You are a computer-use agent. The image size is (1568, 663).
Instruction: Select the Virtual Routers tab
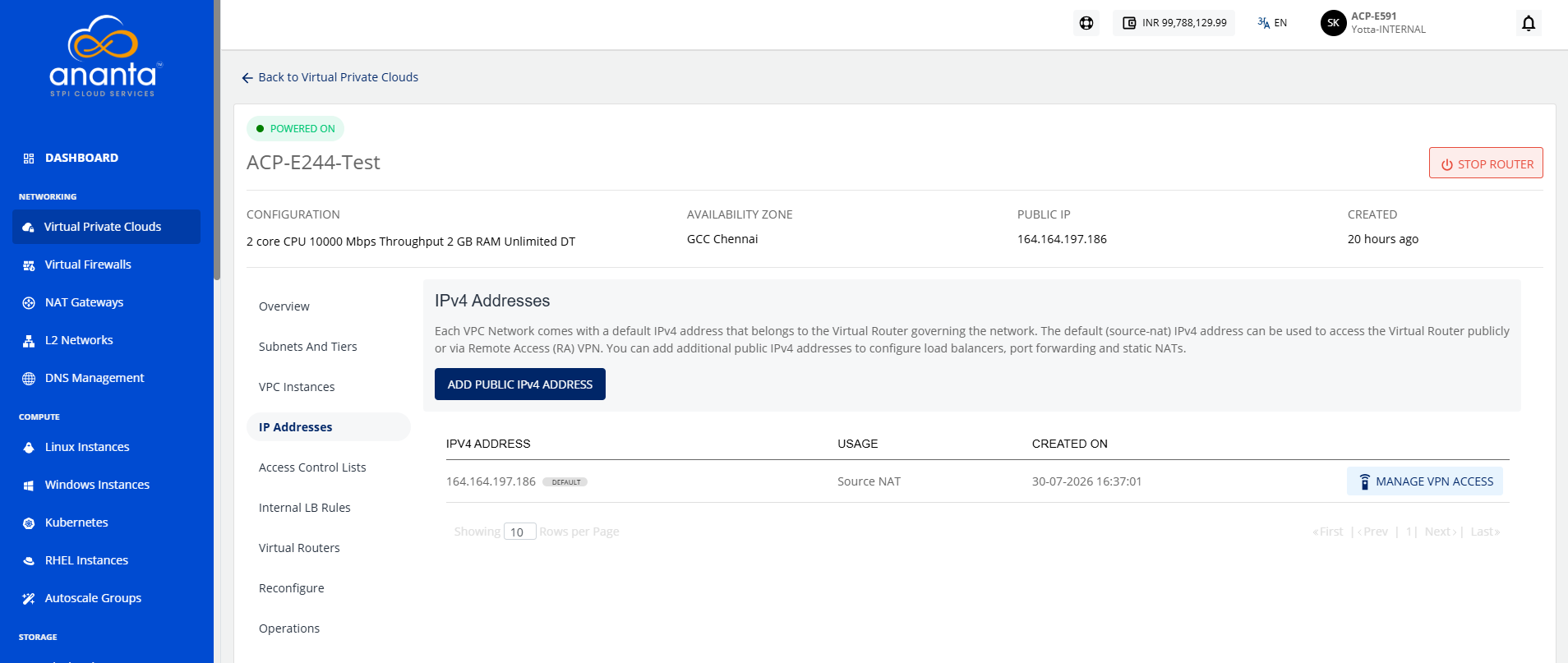pyautogui.click(x=299, y=548)
